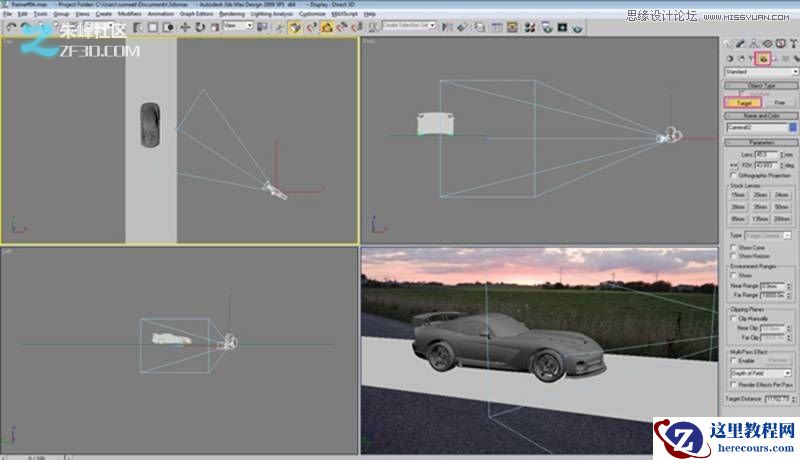Click the Undo arrow in main toolbar
This screenshot has height=460, width=800.
pos(11,28)
